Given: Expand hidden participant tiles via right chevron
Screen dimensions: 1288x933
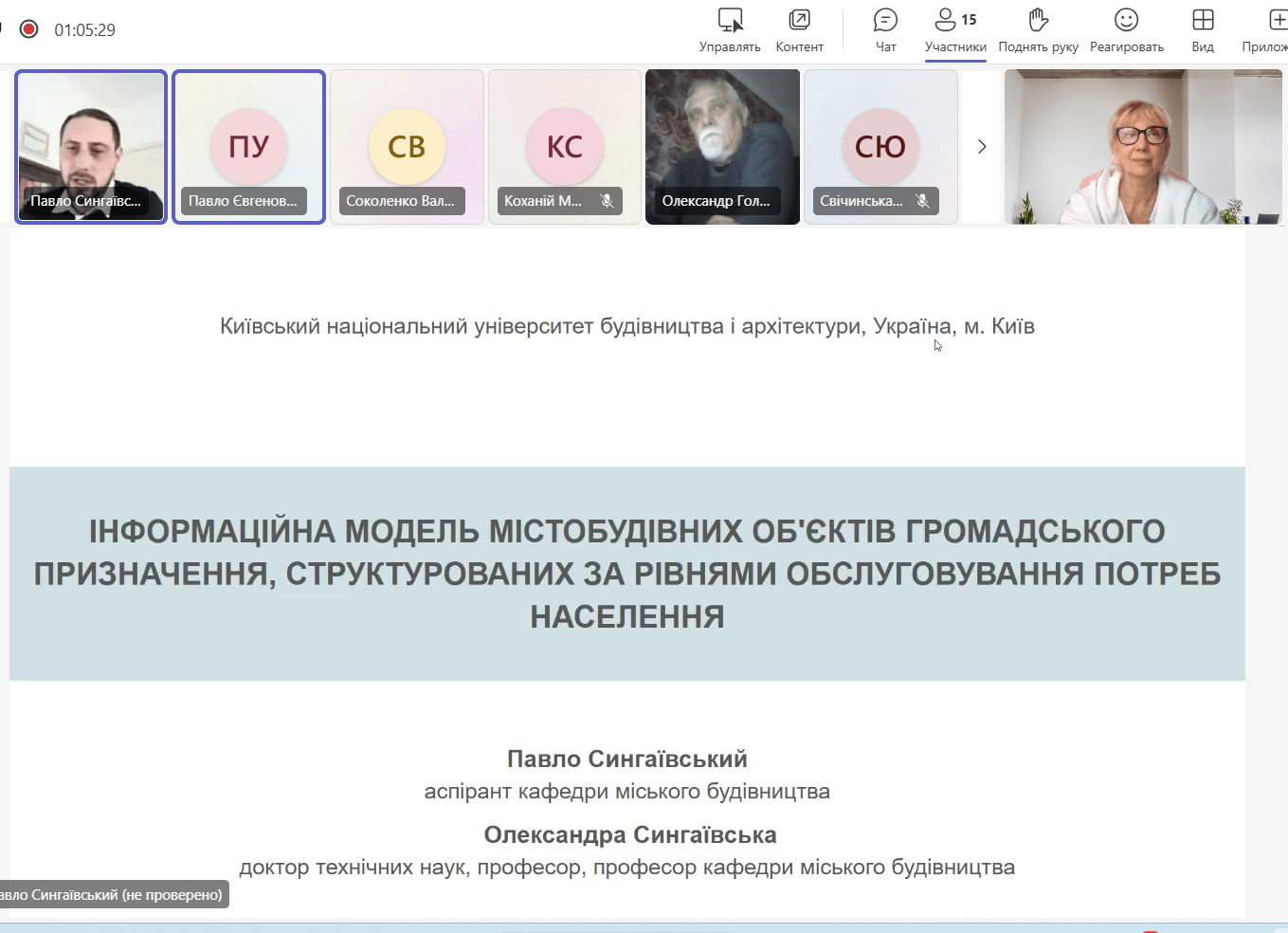Looking at the screenshot, I should click(982, 147).
